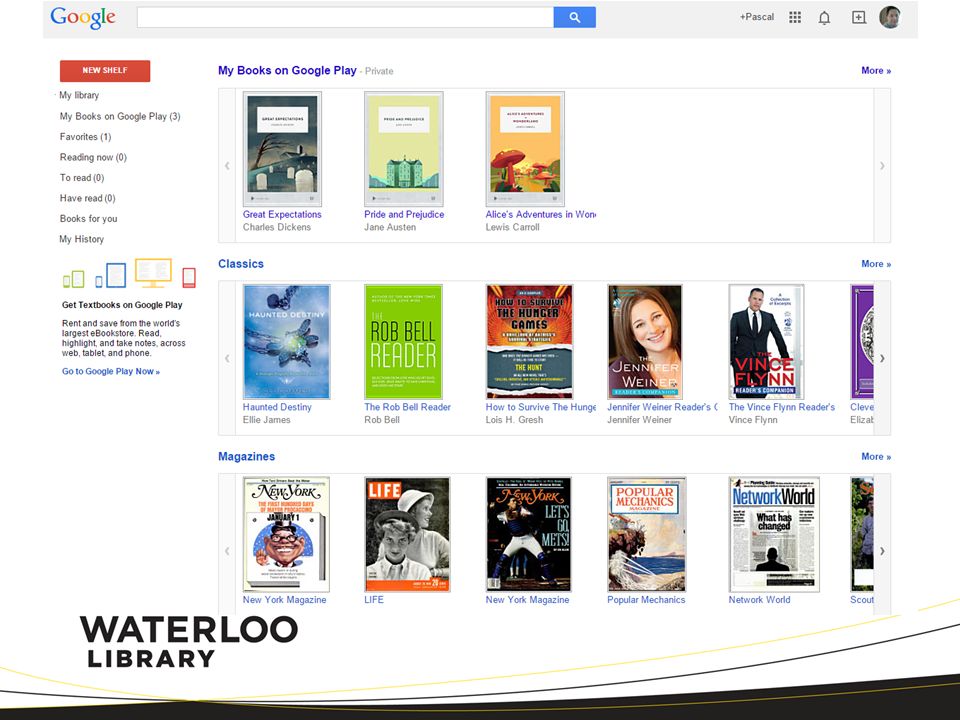Click More for Classics shelf
960x720 pixels.
click(x=876, y=264)
